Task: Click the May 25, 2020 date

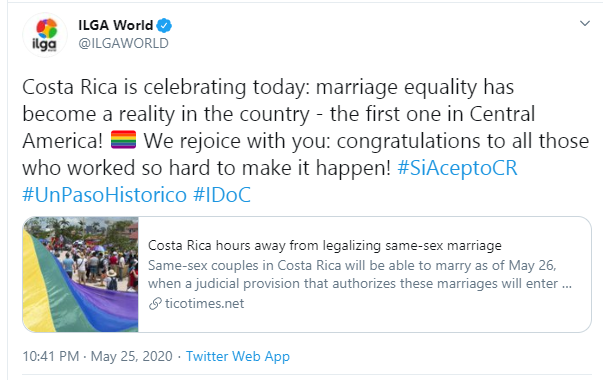Action: (x=132, y=356)
